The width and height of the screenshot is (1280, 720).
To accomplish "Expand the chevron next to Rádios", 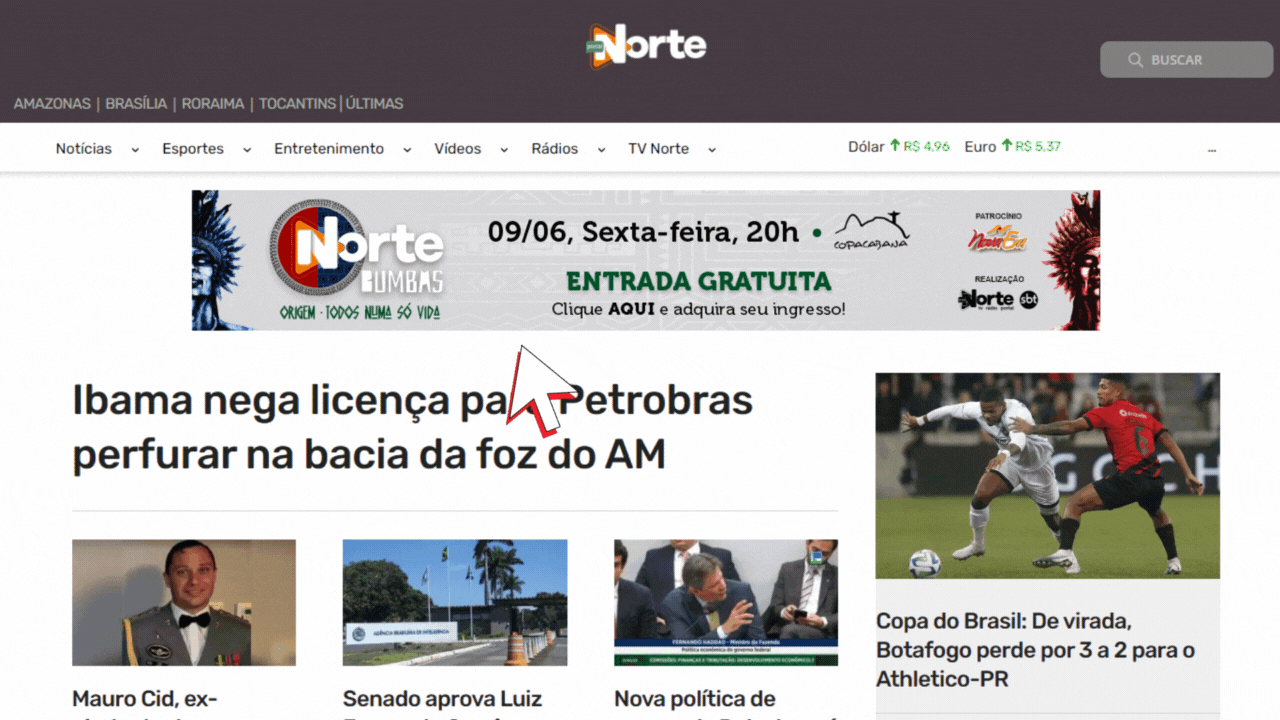I will click(601, 150).
